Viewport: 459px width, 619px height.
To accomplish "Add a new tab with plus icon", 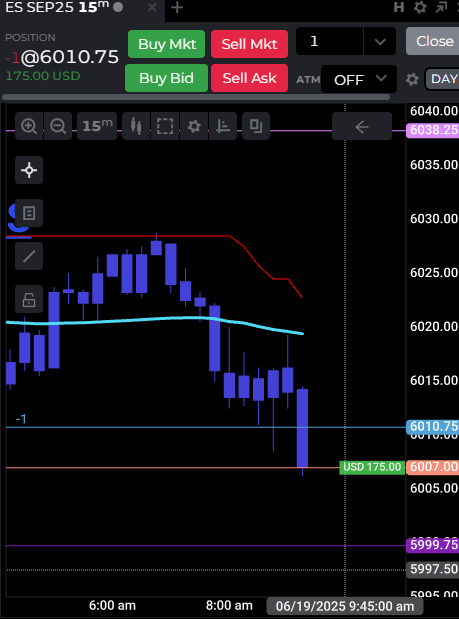I will [177, 8].
